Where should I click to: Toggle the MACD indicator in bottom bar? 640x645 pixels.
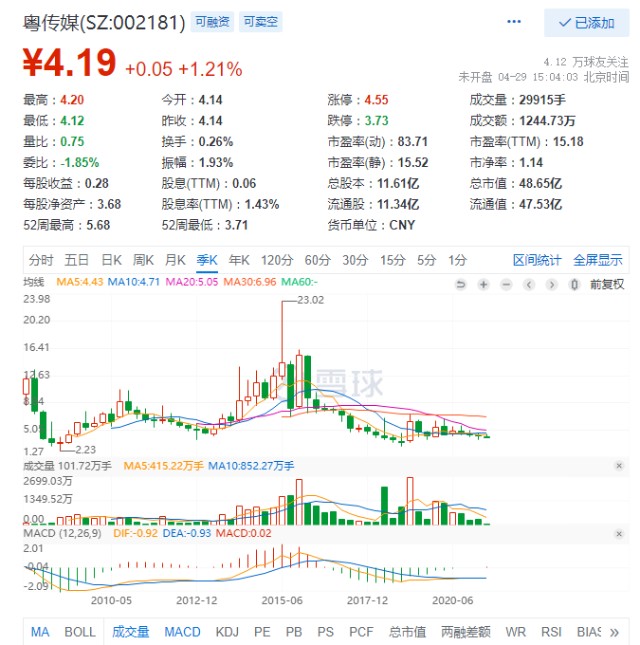pos(182,632)
